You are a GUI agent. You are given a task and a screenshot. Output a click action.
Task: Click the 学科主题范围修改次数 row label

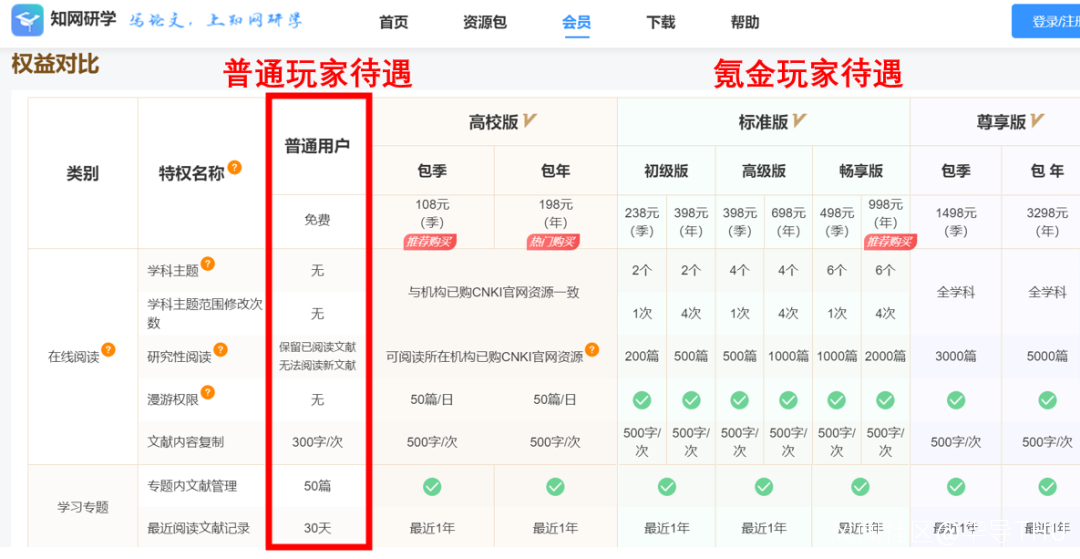pos(205,313)
